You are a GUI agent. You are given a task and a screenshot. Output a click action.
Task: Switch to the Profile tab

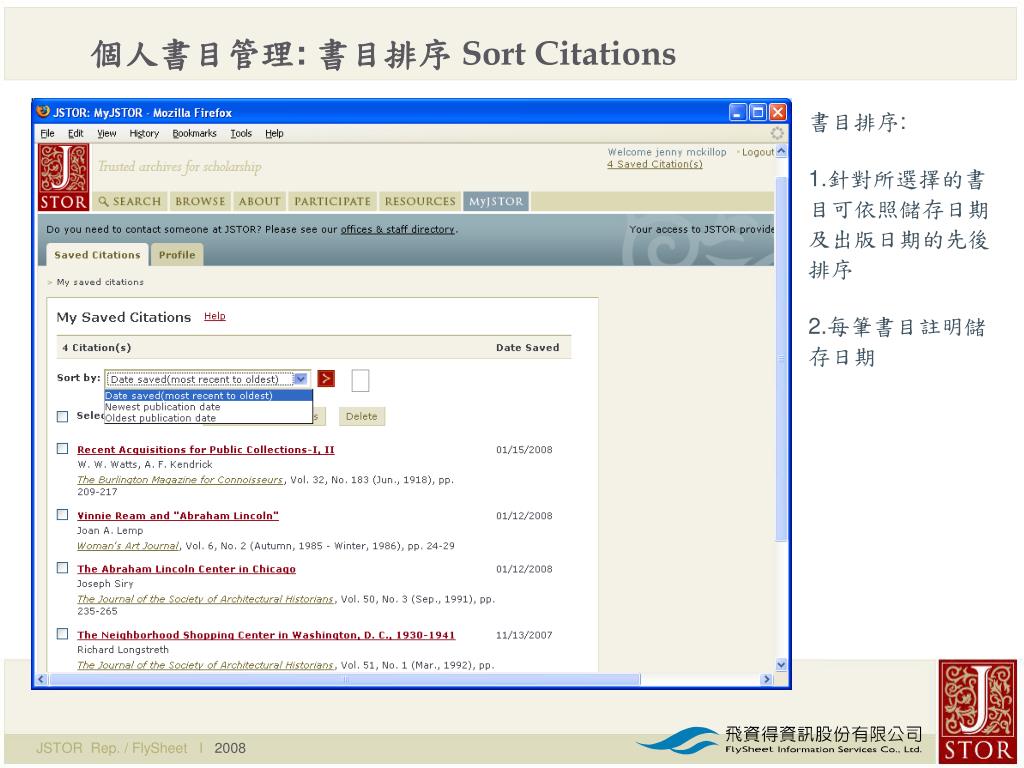tap(177, 255)
